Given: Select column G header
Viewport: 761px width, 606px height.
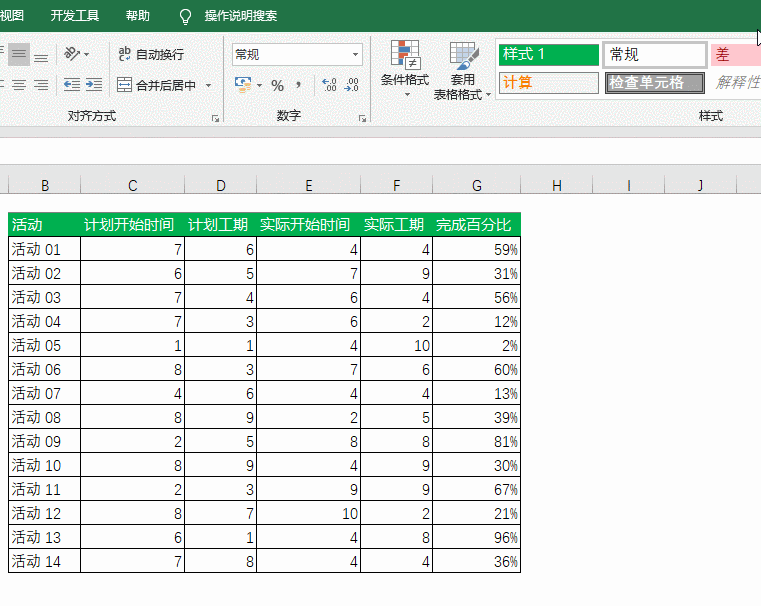Looking at the screenshot, I should 477,185.
